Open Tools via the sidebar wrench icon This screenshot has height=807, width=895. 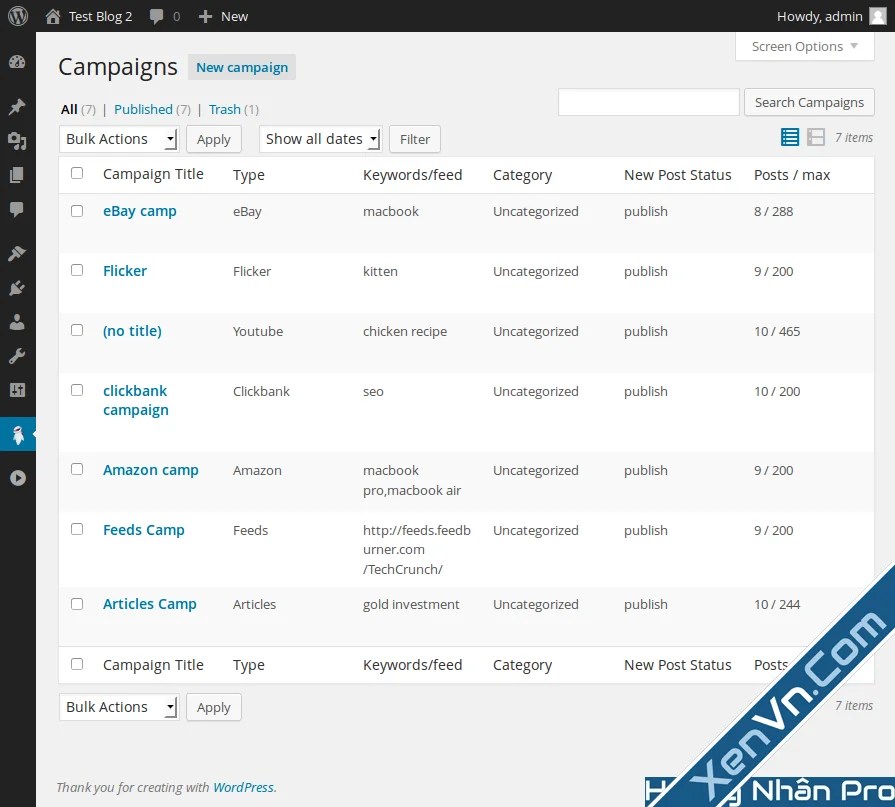17,357
